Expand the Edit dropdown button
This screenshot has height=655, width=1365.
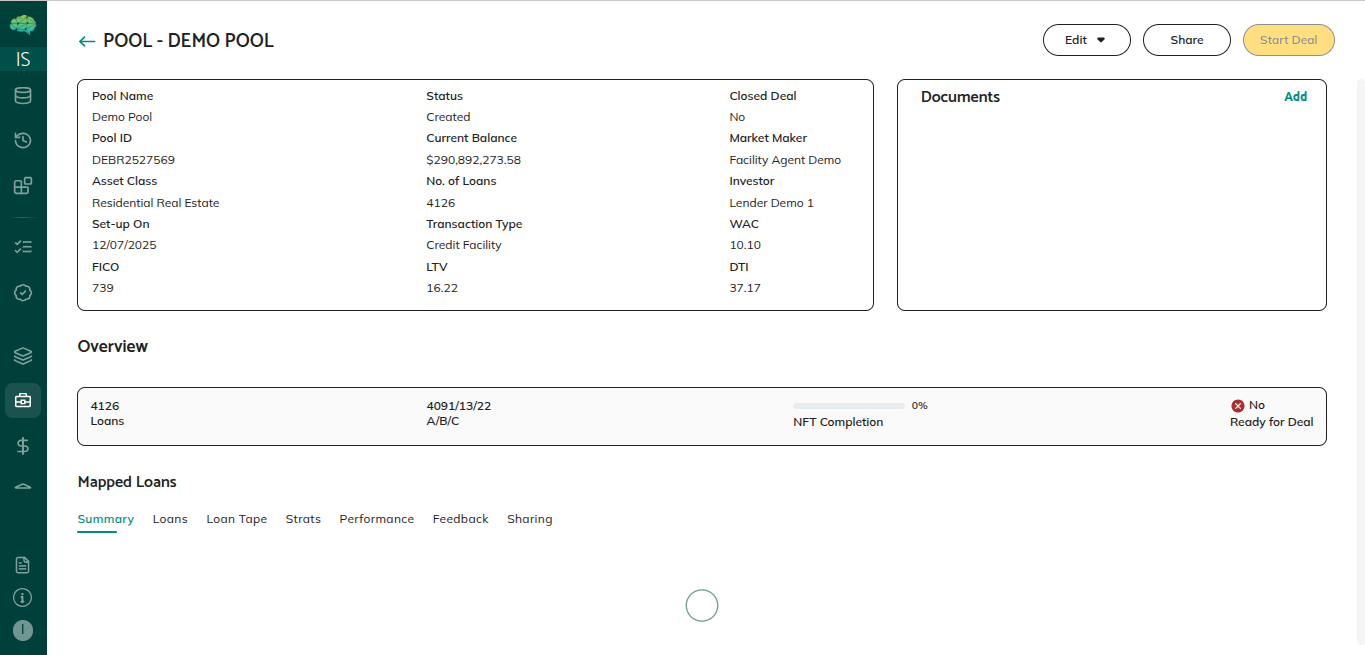click(1086, 40)
